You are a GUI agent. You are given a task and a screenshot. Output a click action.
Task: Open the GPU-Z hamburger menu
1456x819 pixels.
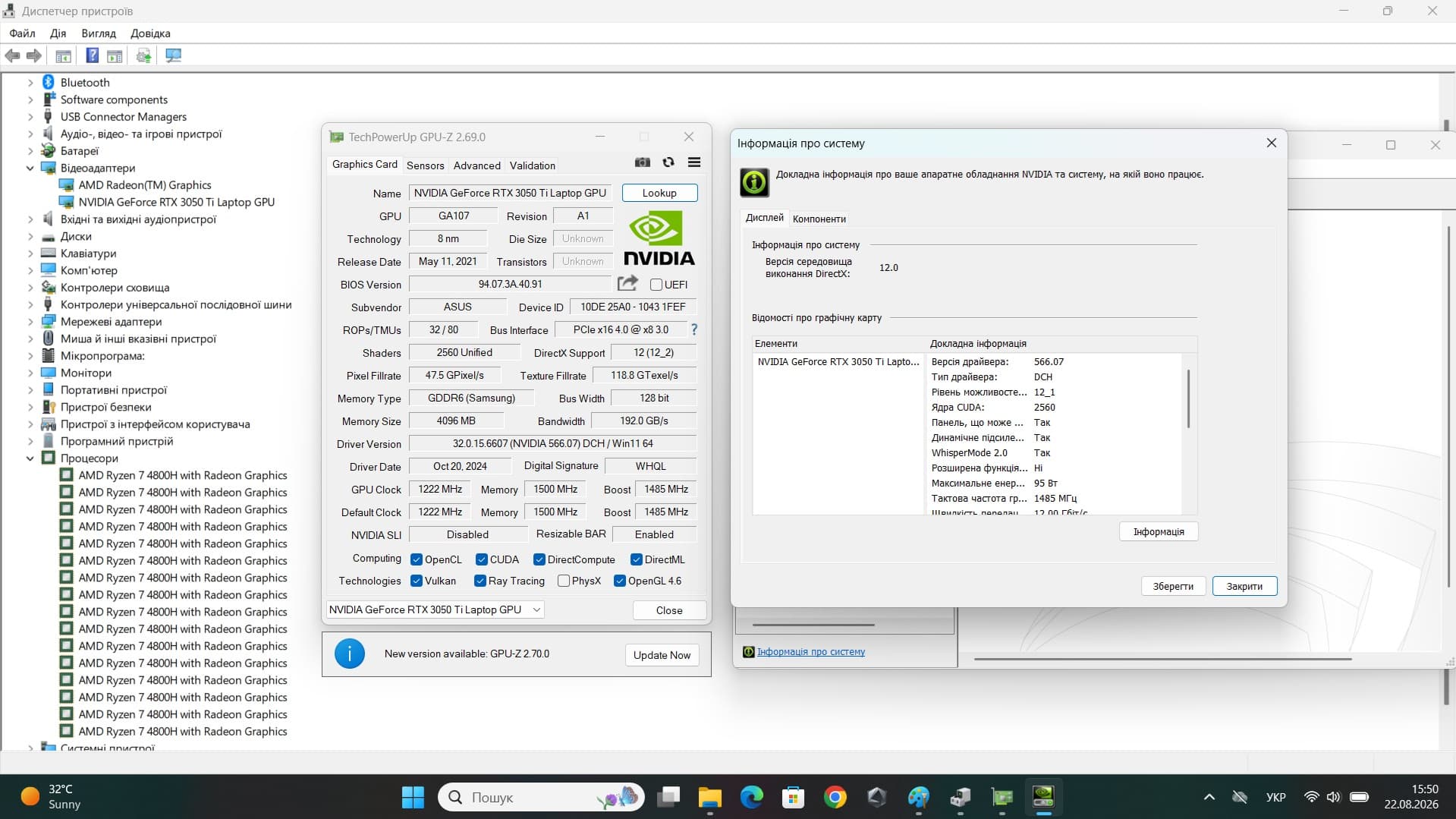[694, 162]
